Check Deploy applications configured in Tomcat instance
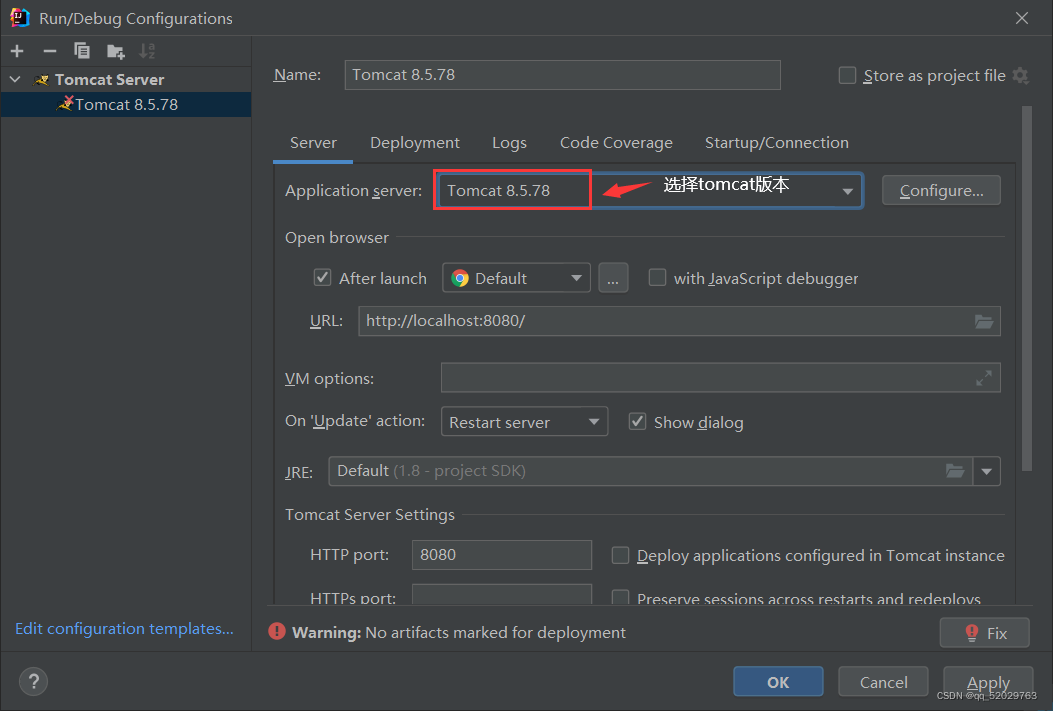Image resolution: width=1053 pixels, height=711 pixels. (621, 555)
